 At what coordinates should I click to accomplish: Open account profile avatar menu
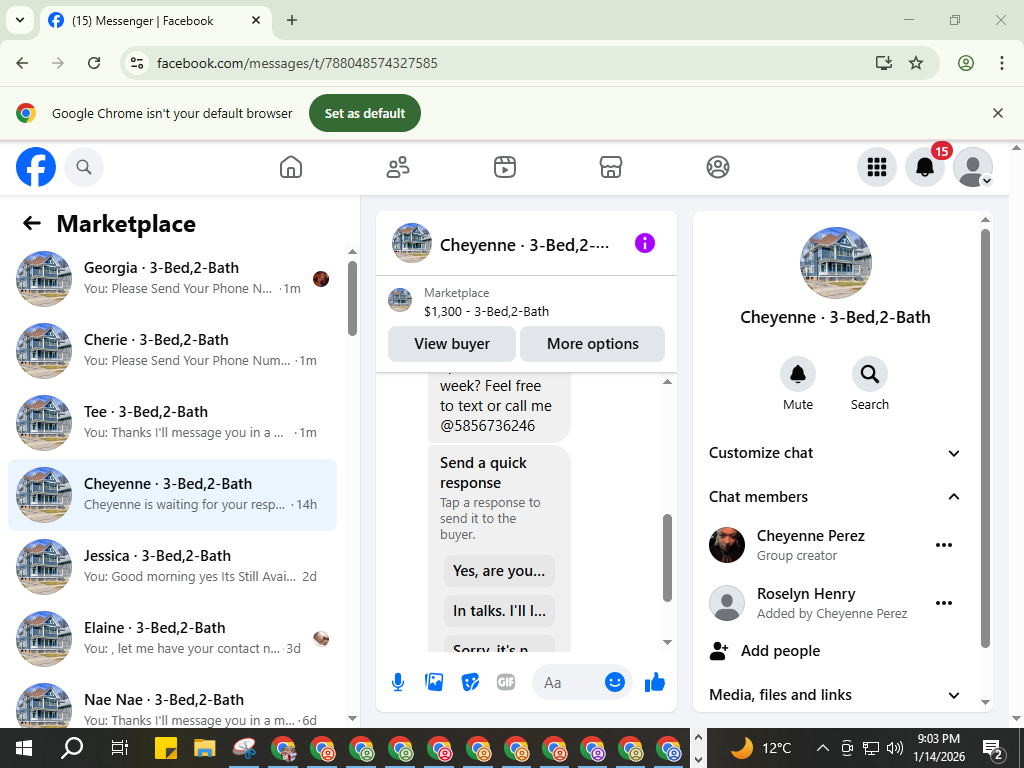pos(973,167)
